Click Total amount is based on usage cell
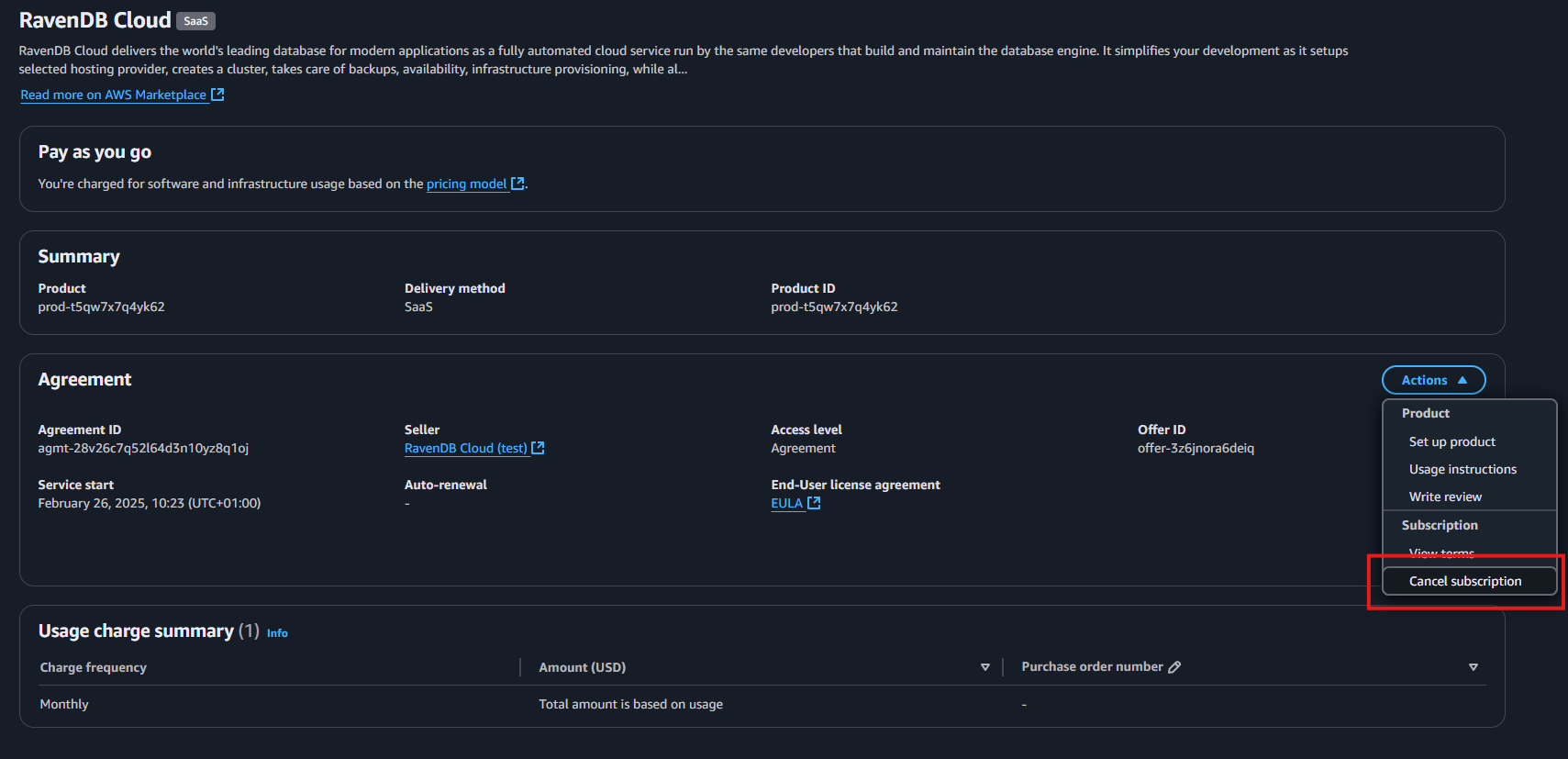 (x=630, y=704)
